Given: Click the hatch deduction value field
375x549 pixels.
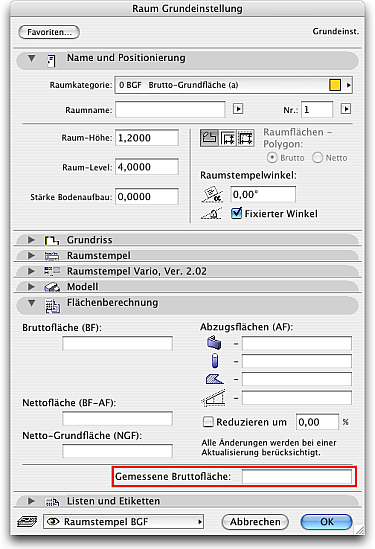Looking at the screenshot, I should 297,379.
